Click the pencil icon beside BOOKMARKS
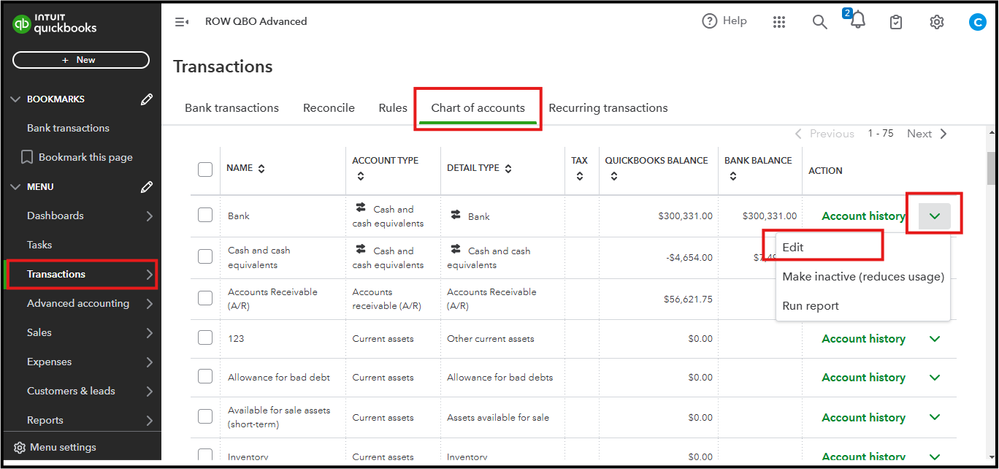 pos(147,99)
